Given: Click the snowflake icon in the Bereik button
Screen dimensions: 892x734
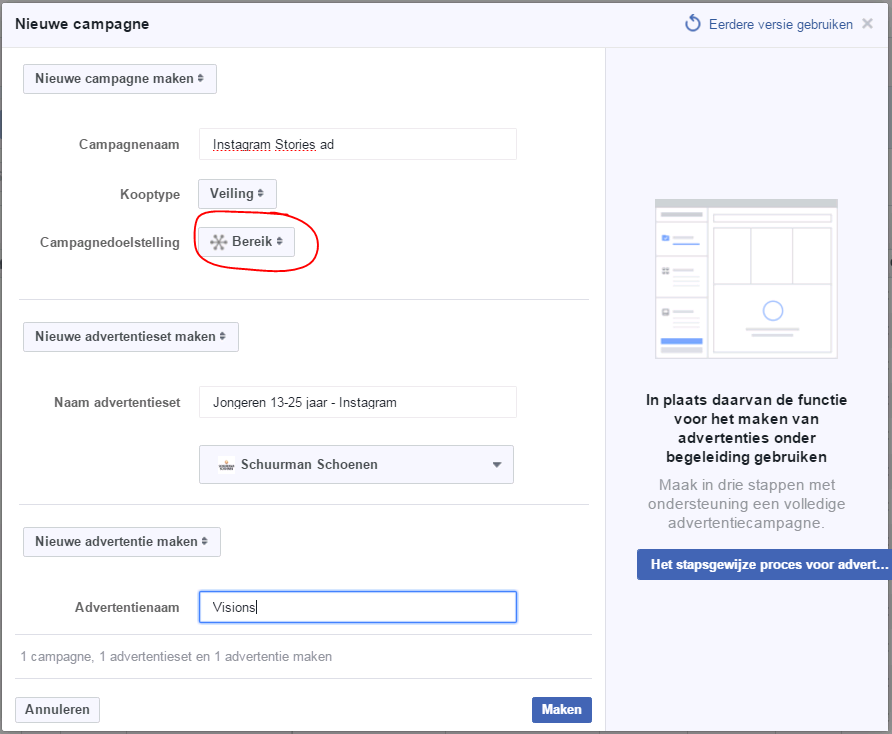Looking at the screenshot, I should click(x=218, y=242).
